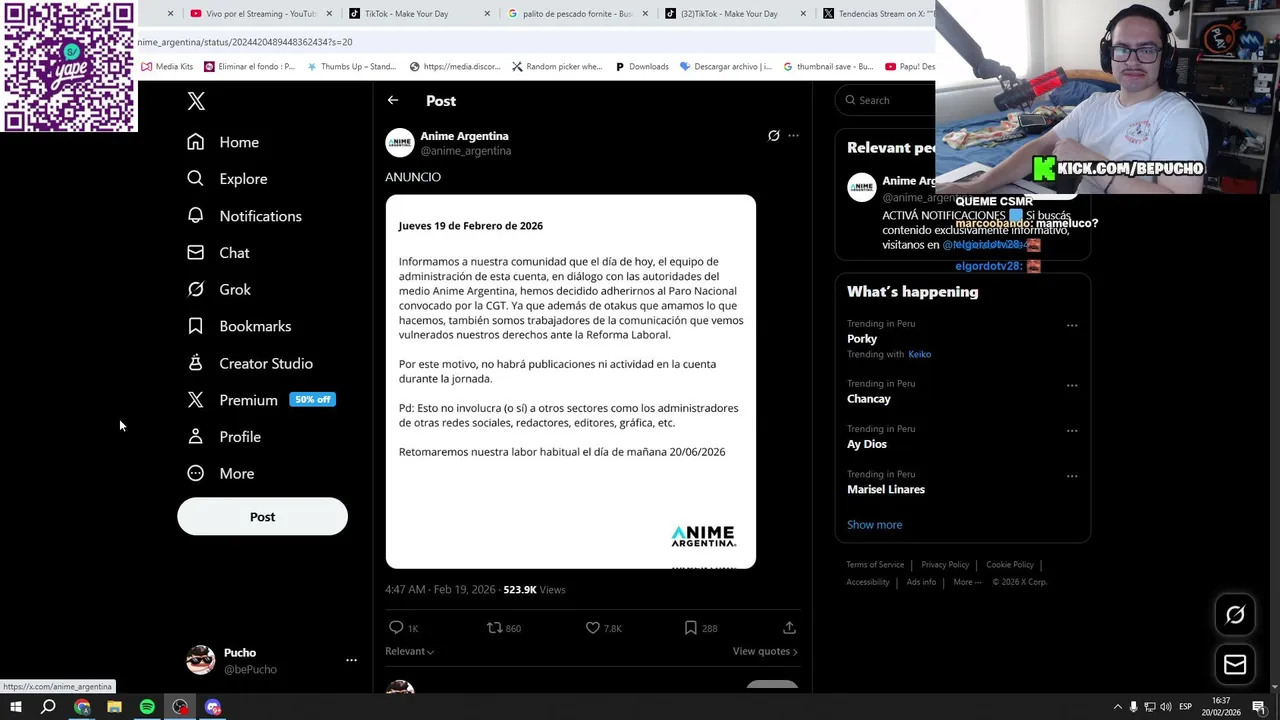Click the share icon under the post
Screen dimensions: 1280x720
[x=789, y=628]
